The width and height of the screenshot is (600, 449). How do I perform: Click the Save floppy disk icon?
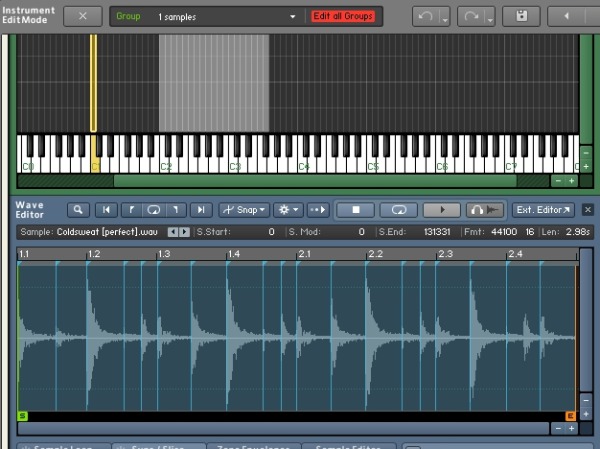521,16
